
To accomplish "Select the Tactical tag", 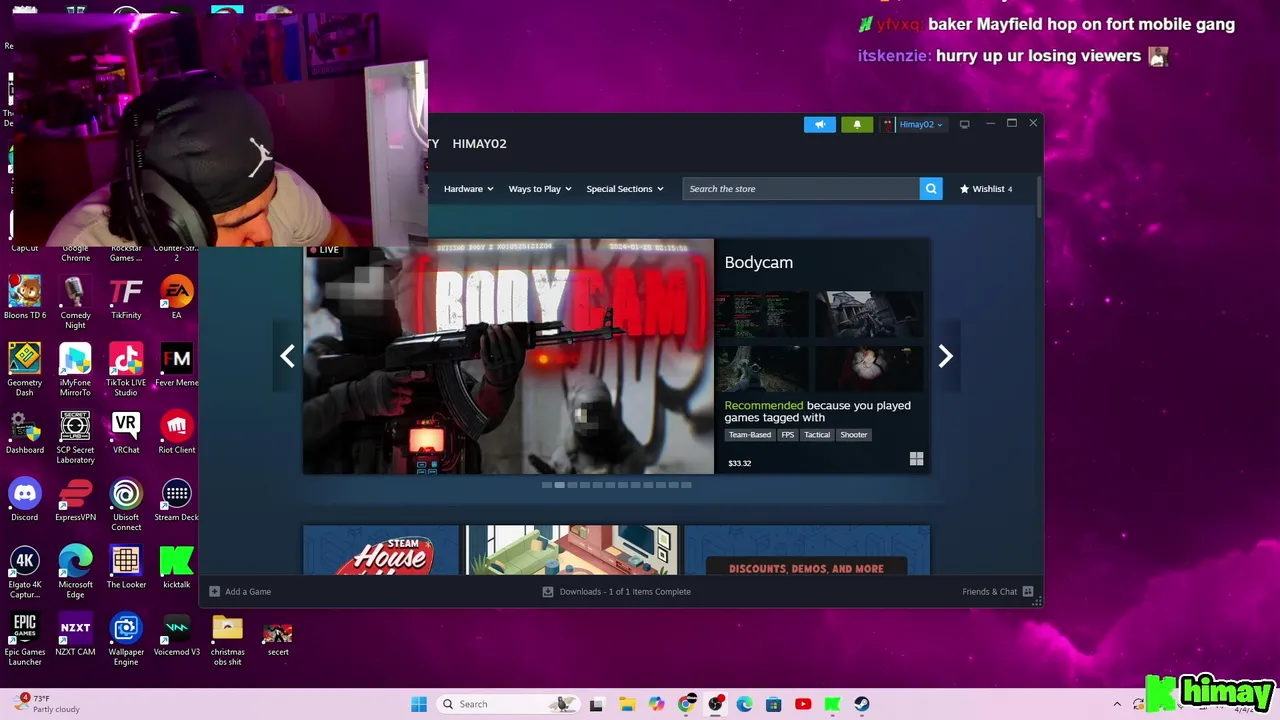I will 817,435.
